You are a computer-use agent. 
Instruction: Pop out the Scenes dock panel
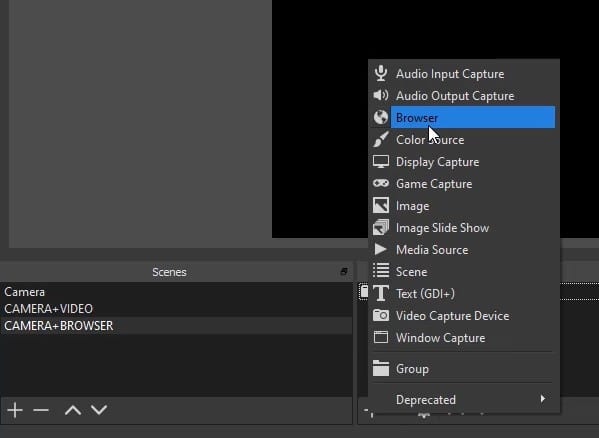pos(344,272)
